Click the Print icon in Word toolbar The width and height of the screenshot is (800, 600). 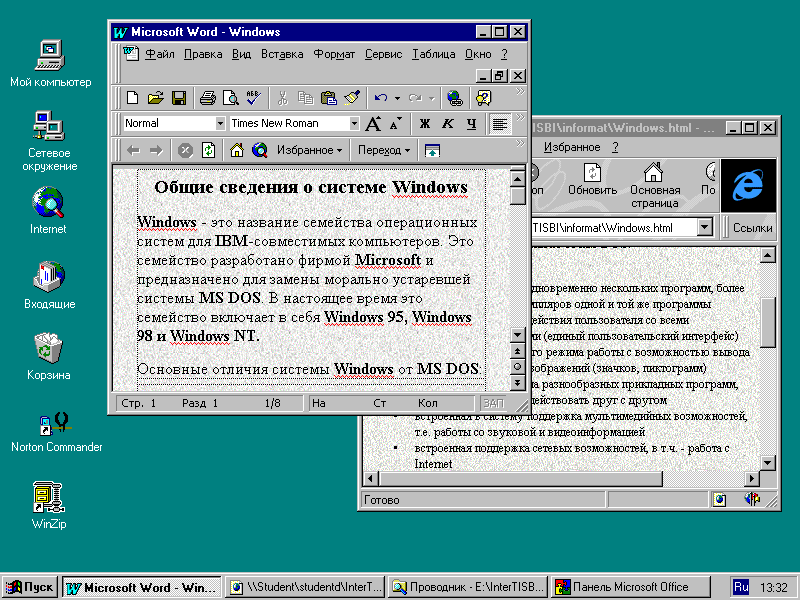click(x=207, y=98)
